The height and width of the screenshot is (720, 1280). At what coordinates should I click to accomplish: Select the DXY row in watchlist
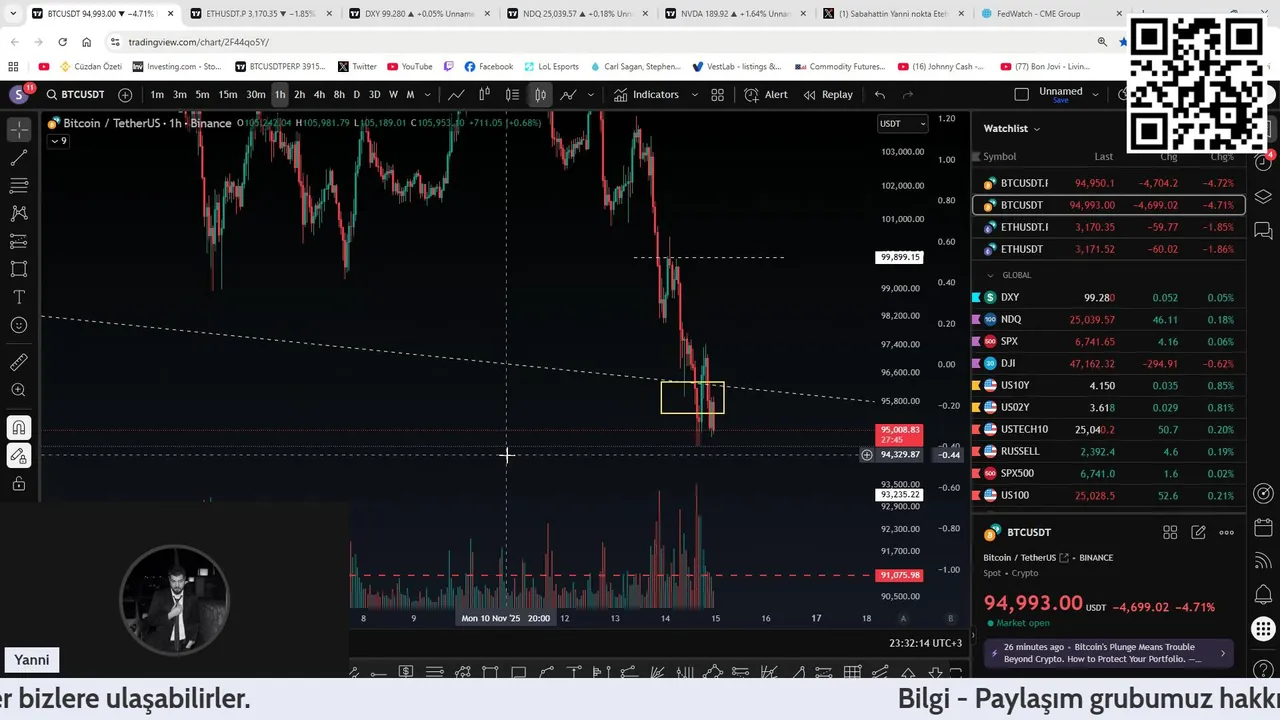tap(1108, 297)
